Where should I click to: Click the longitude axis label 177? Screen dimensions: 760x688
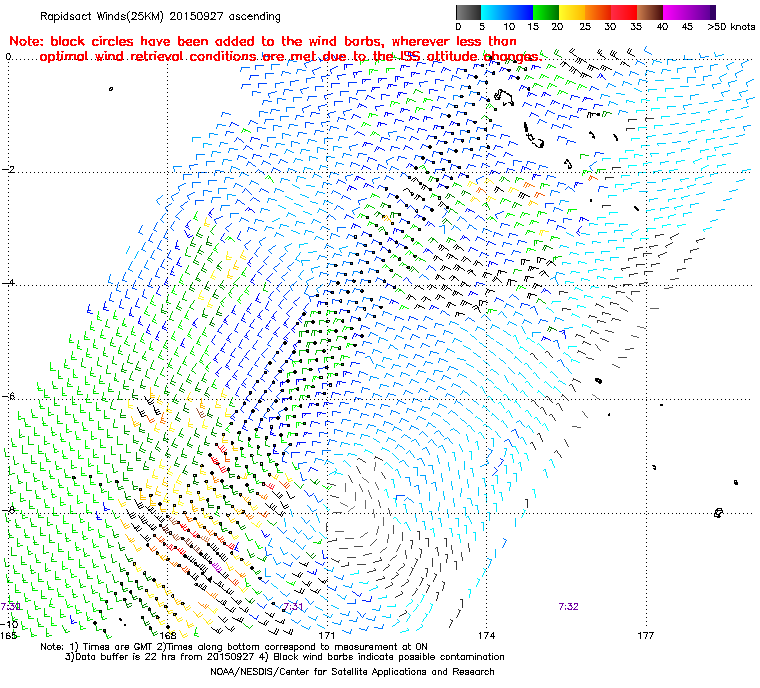coord(646,635)
